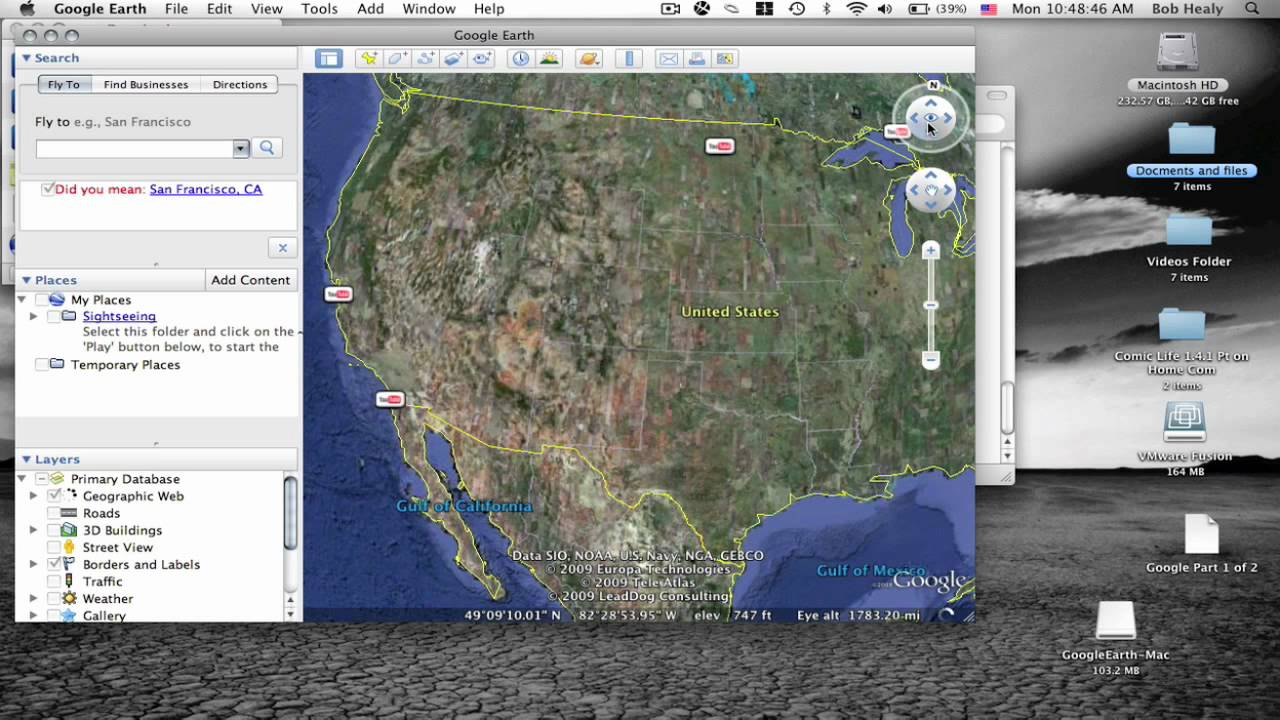Select the Add Image Overlay icon
Image resolution: width=1280 pixels, height=720 pixels.
point(454,59)
